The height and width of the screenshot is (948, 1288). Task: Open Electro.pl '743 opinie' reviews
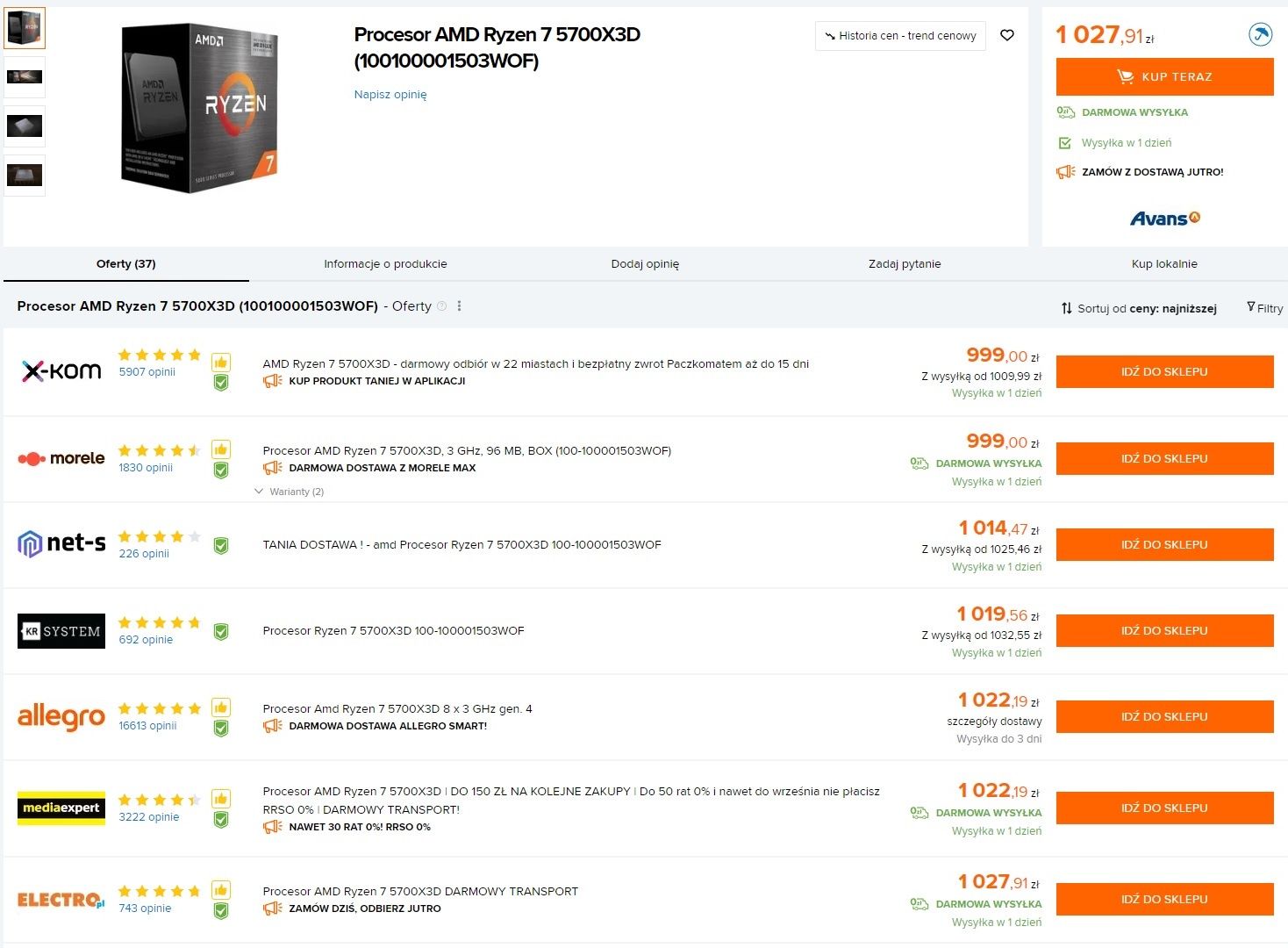click(145, 908)
